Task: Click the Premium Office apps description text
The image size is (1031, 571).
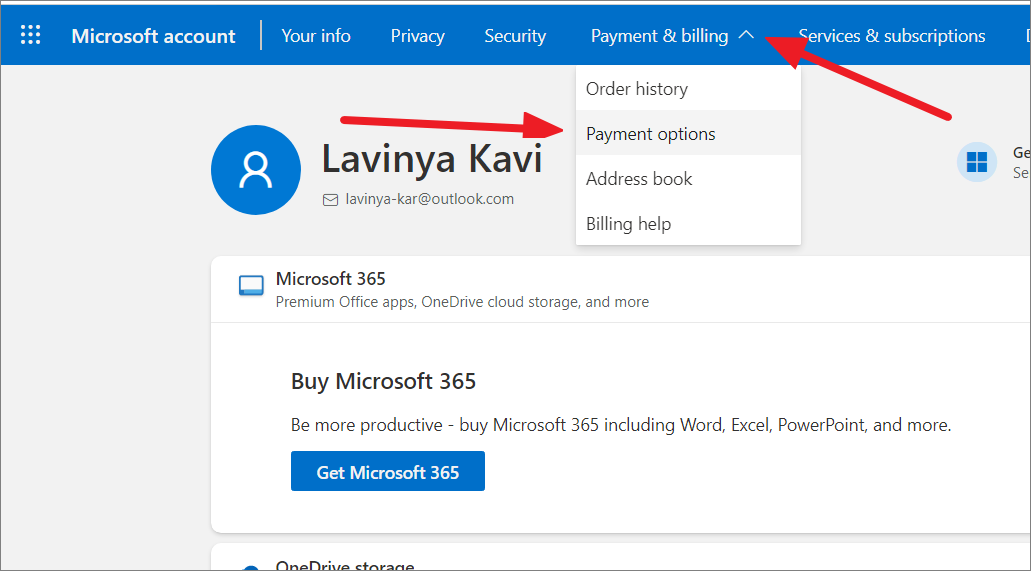Action: click(462, 302)
